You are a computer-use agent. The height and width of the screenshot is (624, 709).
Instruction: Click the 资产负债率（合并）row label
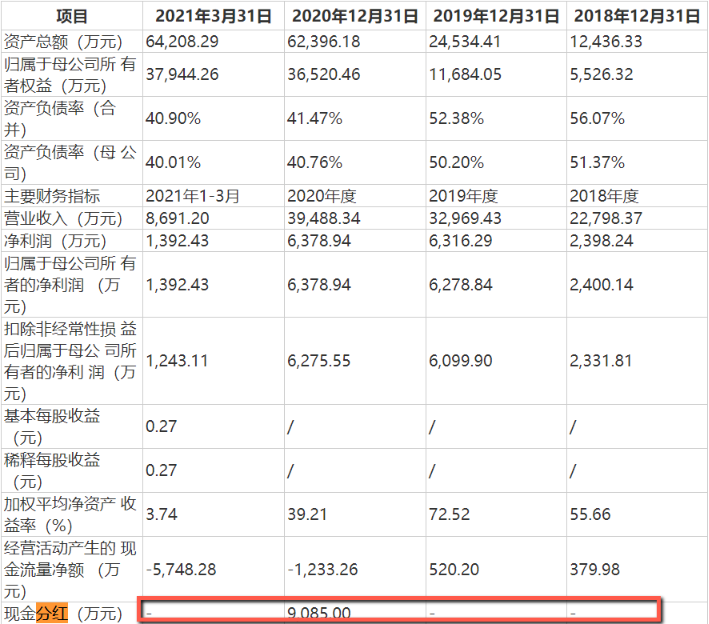pos(60,118)
